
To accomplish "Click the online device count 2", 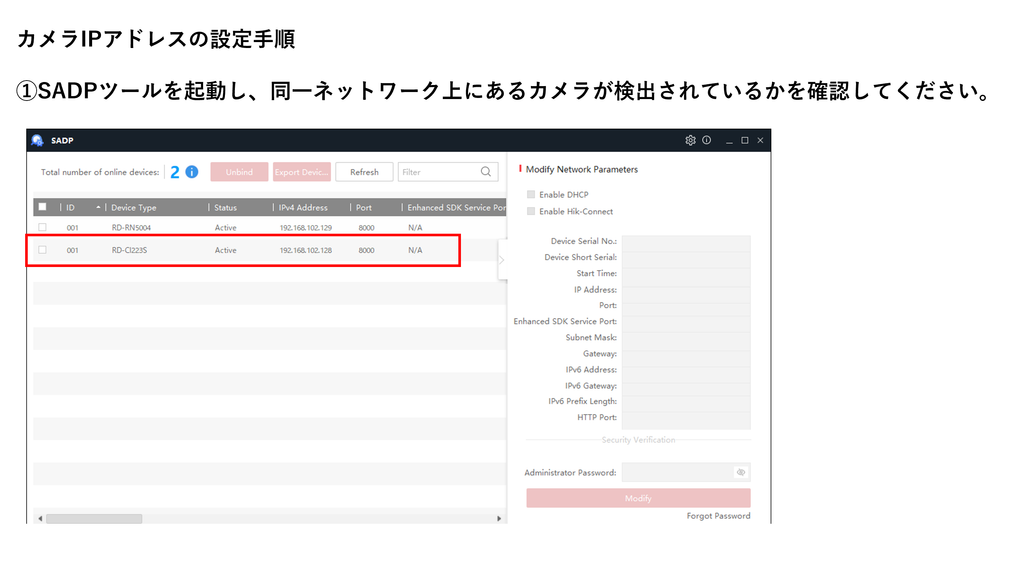I will [174, 172].
